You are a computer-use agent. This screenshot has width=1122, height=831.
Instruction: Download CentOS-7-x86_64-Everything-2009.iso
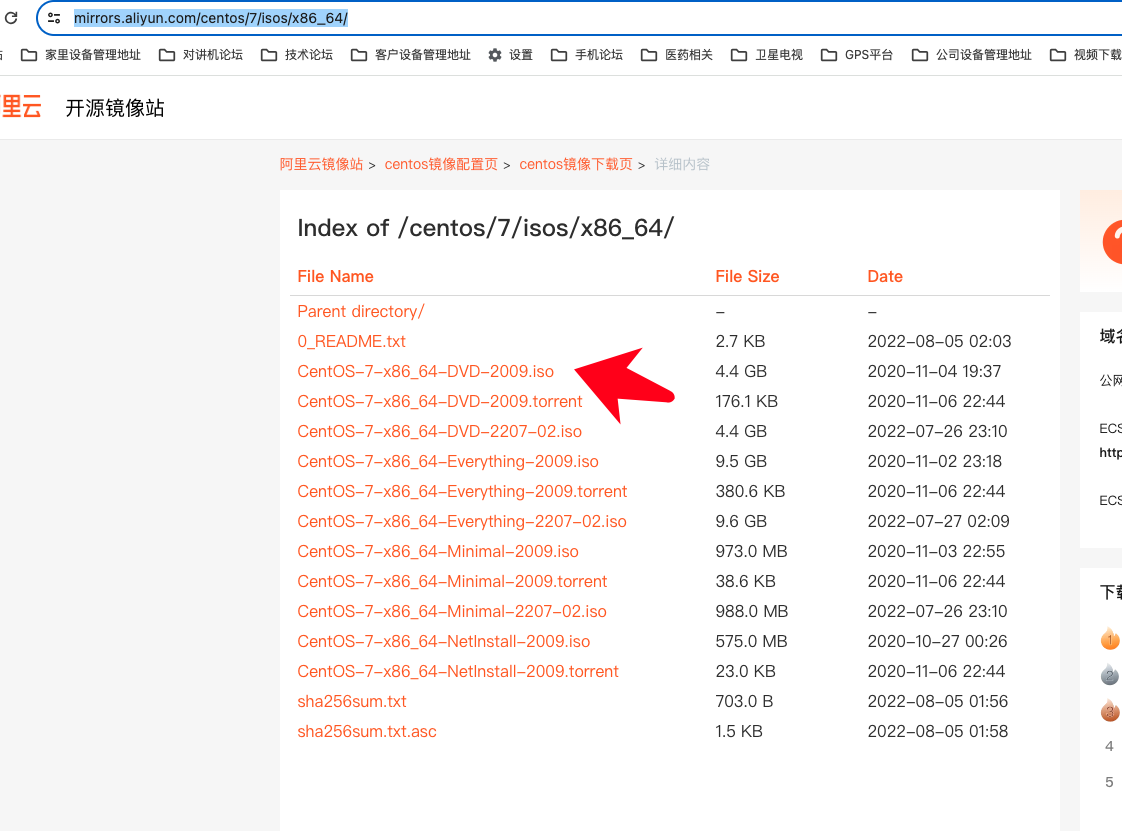coord(448,462)
